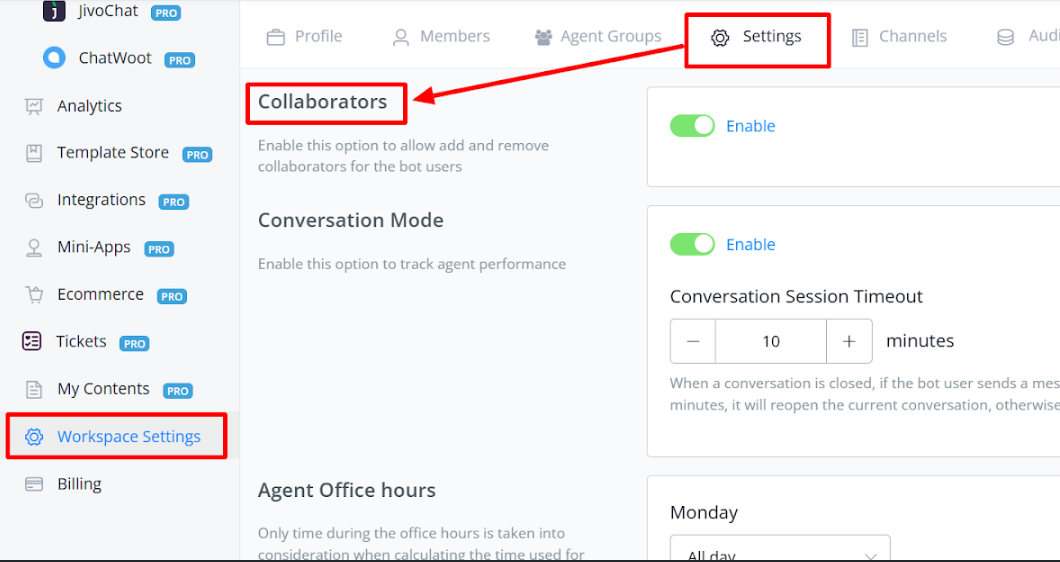
Task: Click the ChatWoot logo icon
Action: (54, 58)
